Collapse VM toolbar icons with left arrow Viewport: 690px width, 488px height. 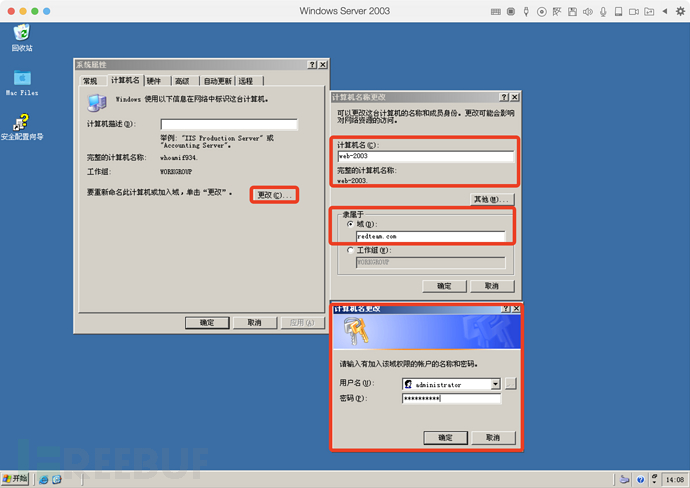point(665,11)
